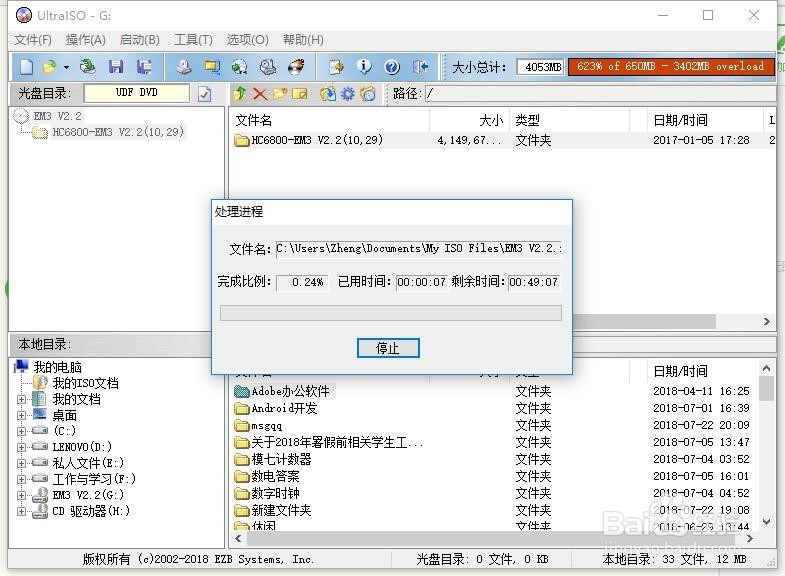Click the red X Delete icon
785x576 pixels.
tap(259, 94)
